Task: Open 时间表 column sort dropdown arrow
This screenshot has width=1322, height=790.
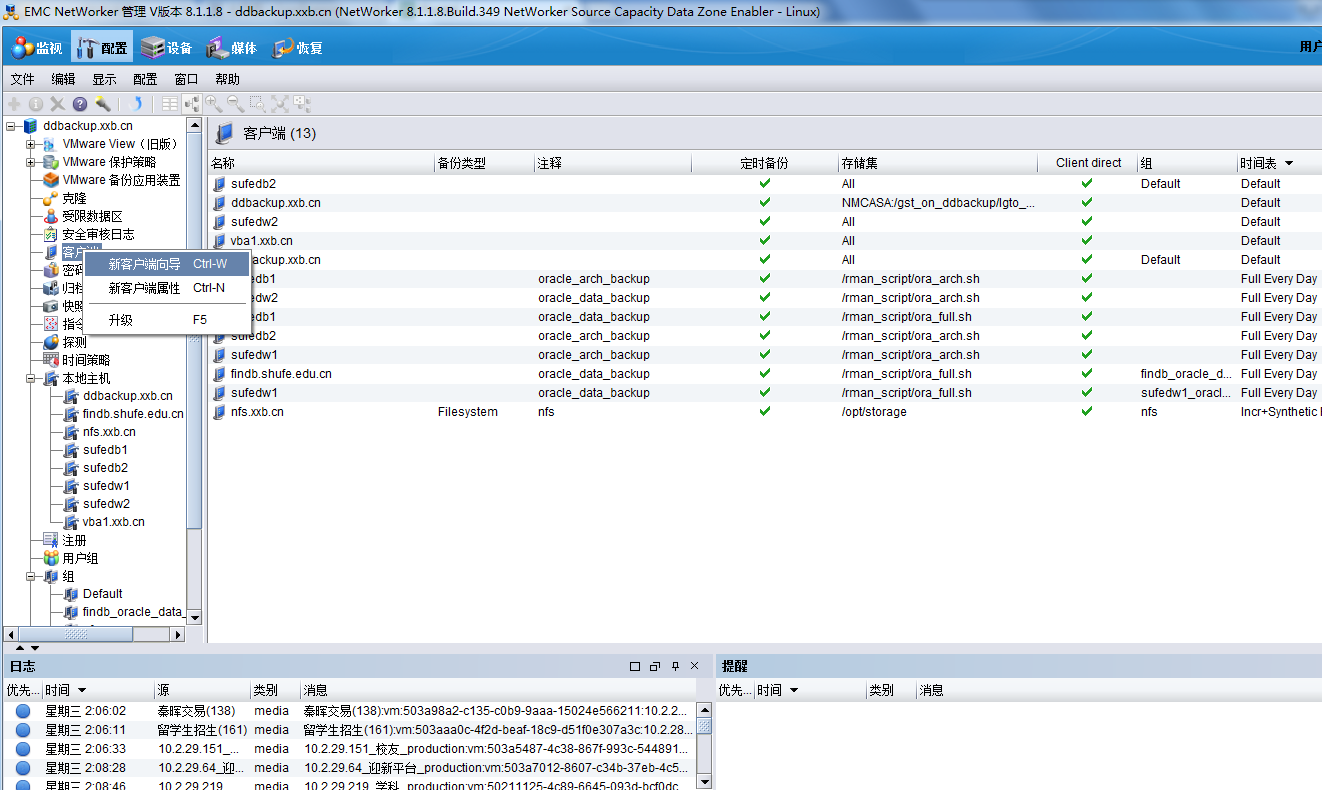Action: 1289,163
